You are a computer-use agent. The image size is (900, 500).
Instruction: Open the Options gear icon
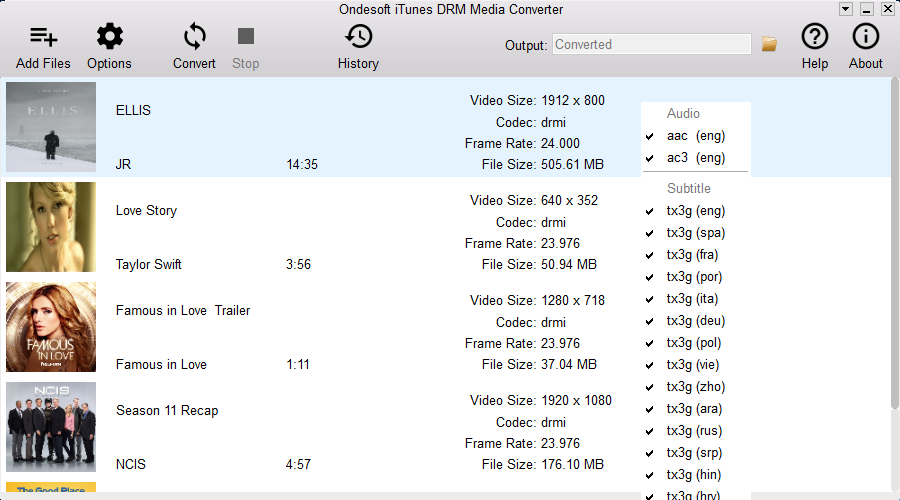pos(109,38)
